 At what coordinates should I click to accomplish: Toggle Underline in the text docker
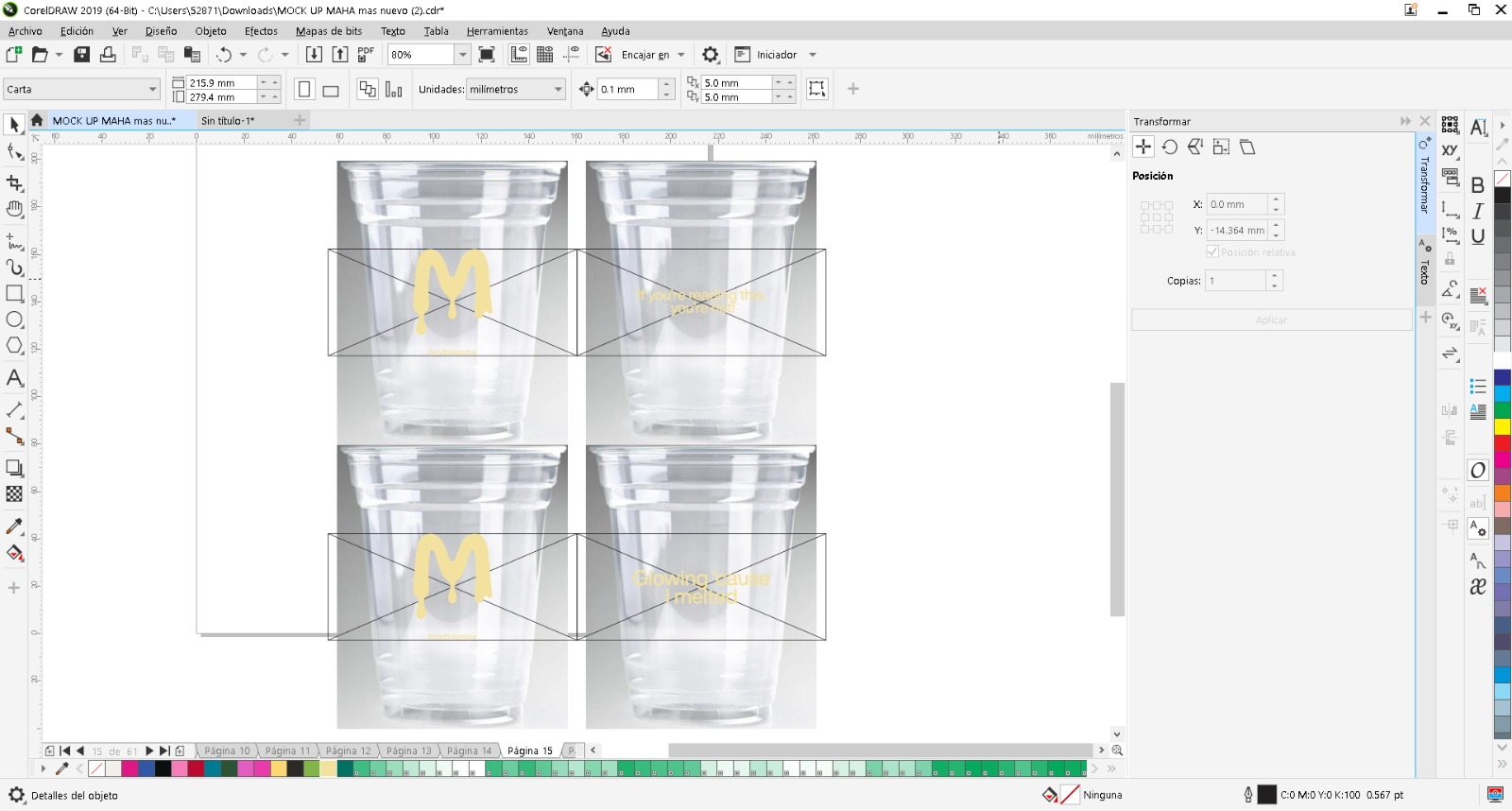click(x=1478, y=236)
